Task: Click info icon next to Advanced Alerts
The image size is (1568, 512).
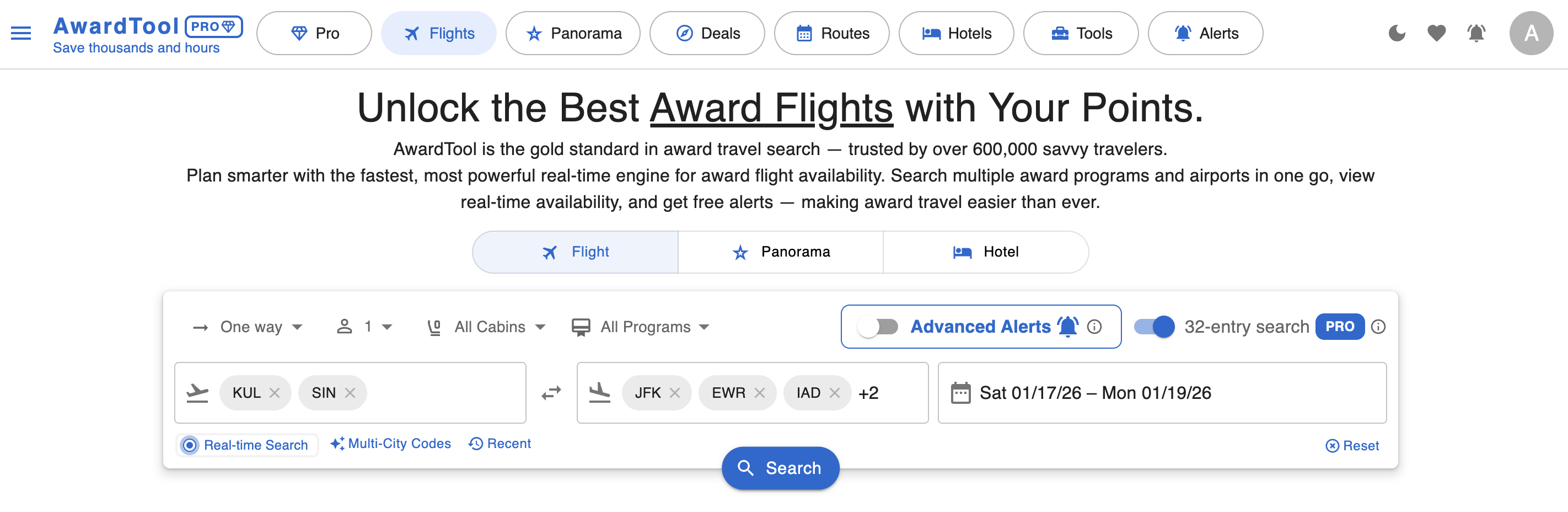Action: (1094, 327)
